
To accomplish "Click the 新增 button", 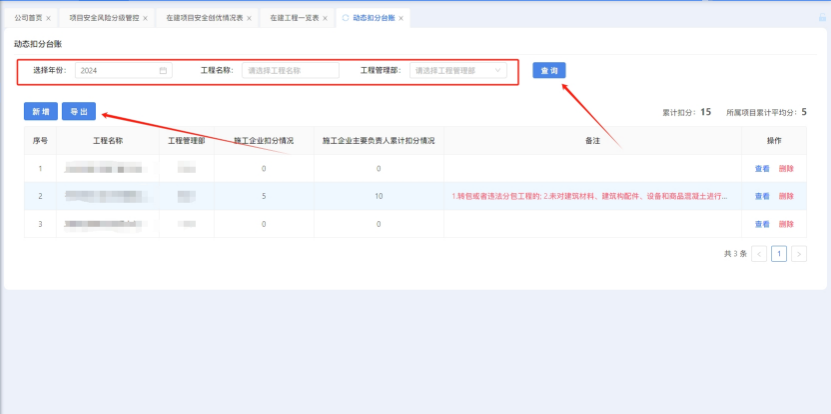I will (40, 112).
